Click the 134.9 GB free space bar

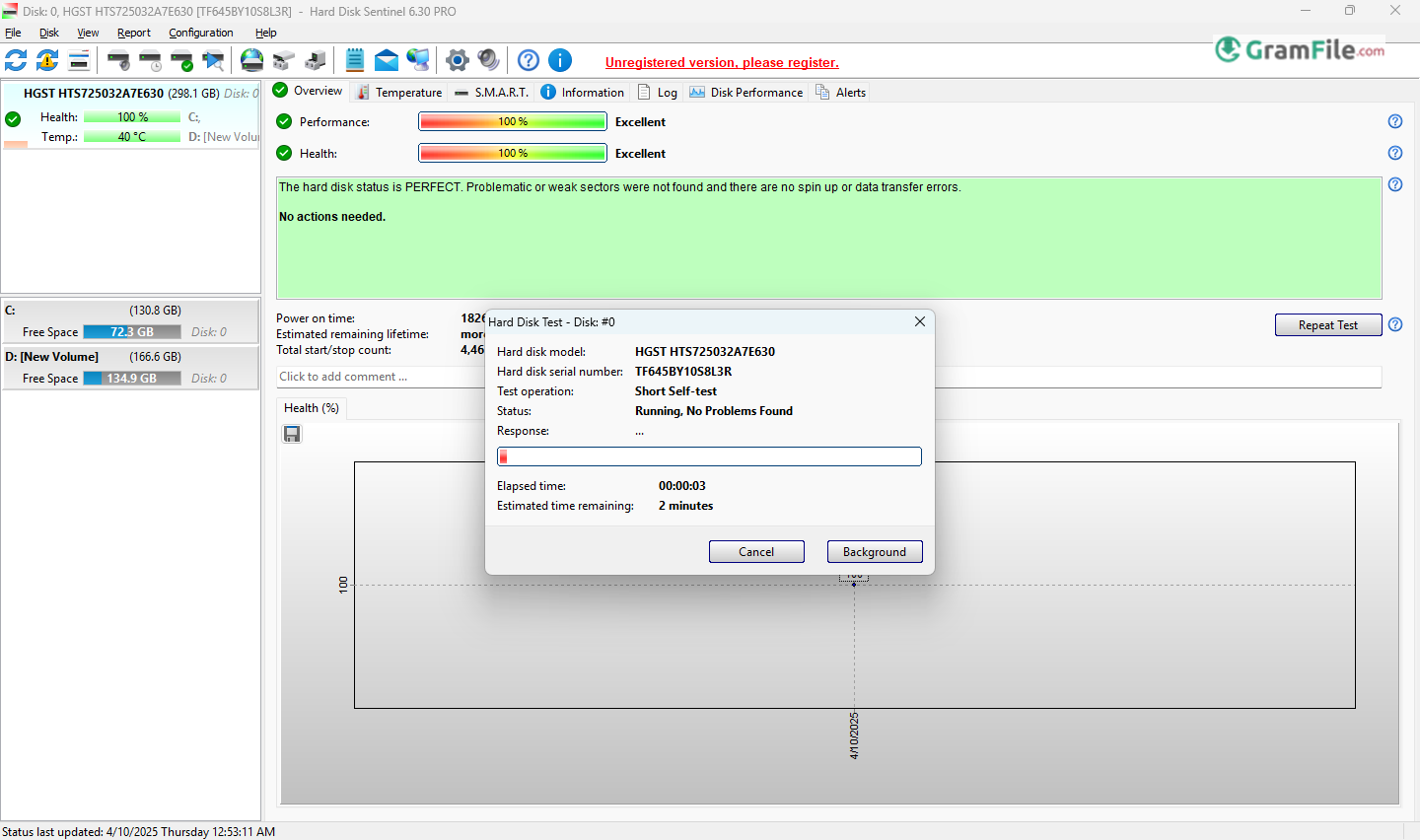(x=132, y=379)
